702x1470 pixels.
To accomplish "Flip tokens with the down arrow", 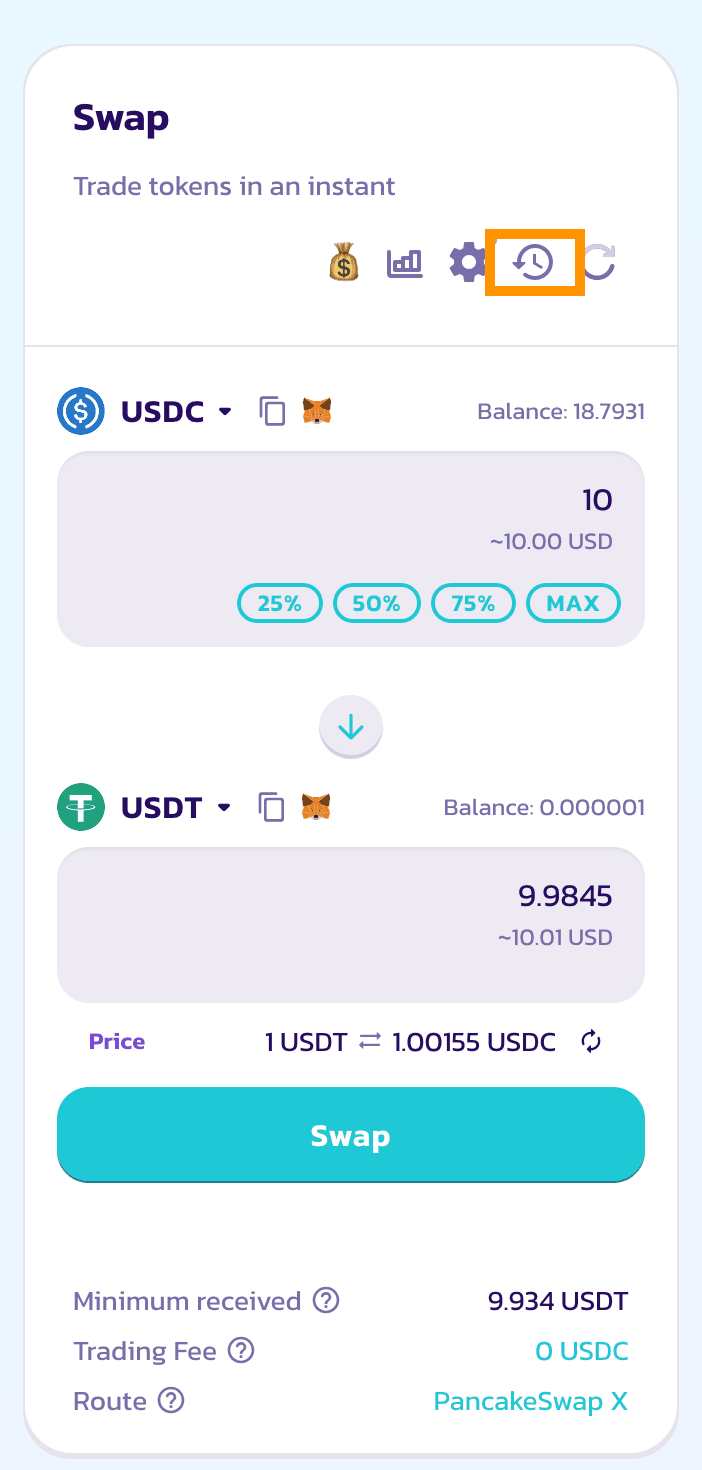I will click(351, 728).
